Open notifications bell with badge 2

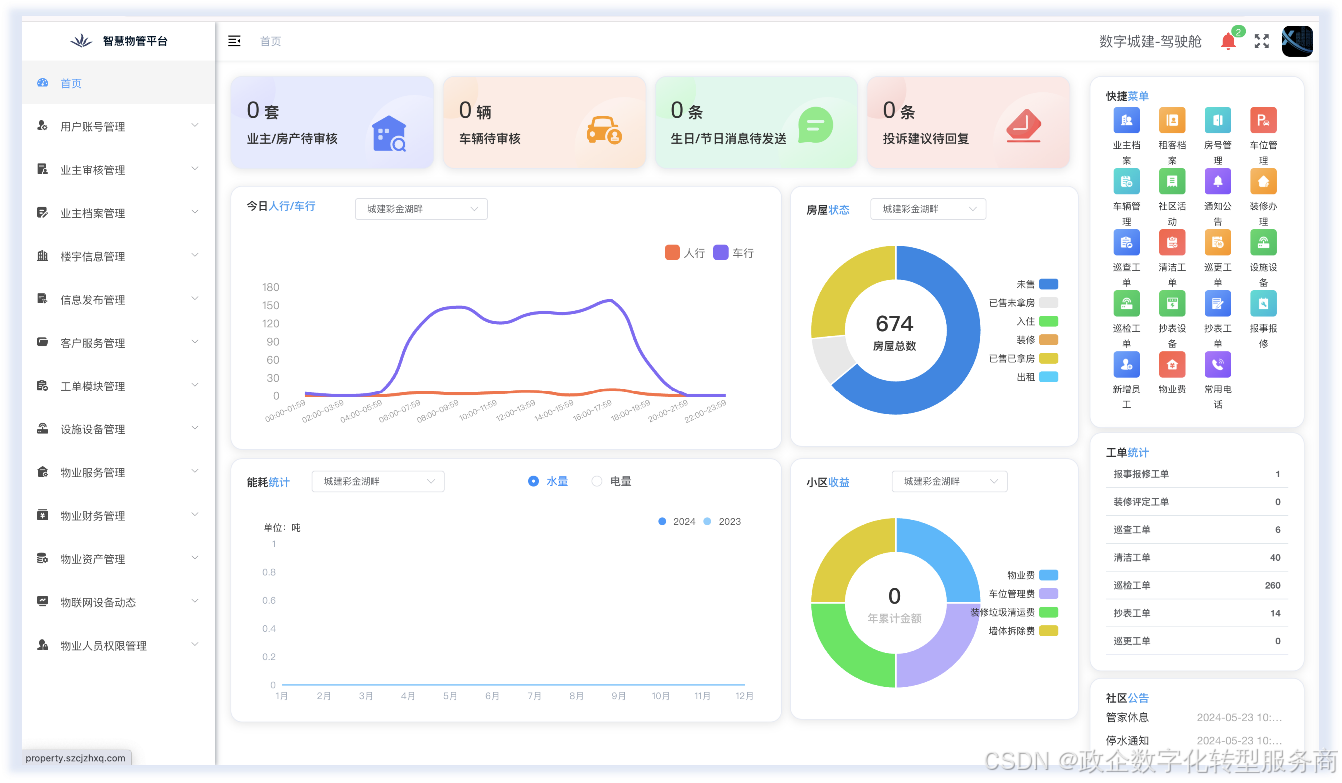point(1228,41)
